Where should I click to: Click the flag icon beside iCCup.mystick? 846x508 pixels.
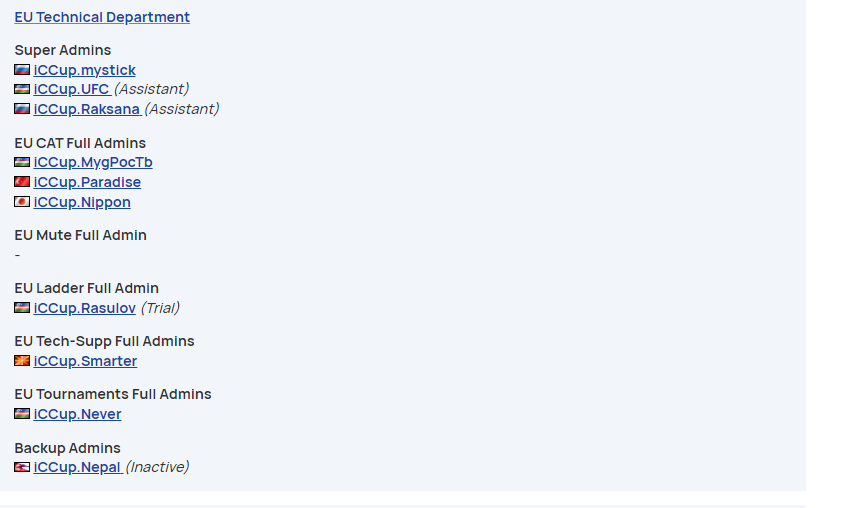22,70
